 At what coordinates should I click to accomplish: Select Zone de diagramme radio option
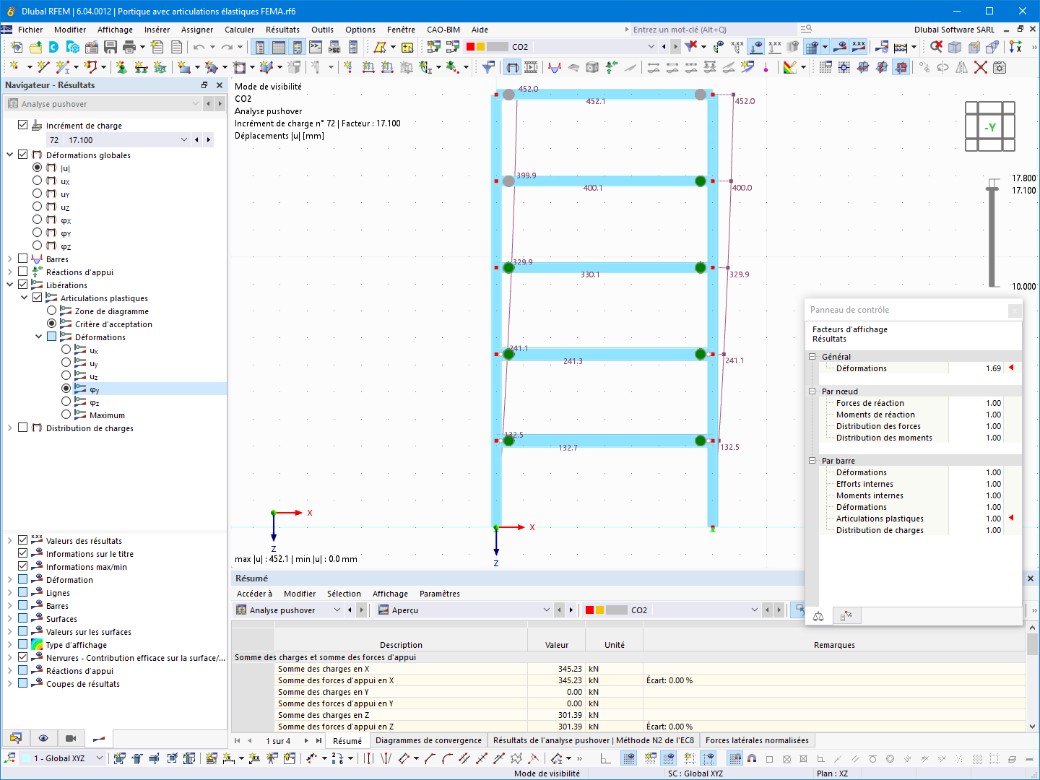click(52, 310)
